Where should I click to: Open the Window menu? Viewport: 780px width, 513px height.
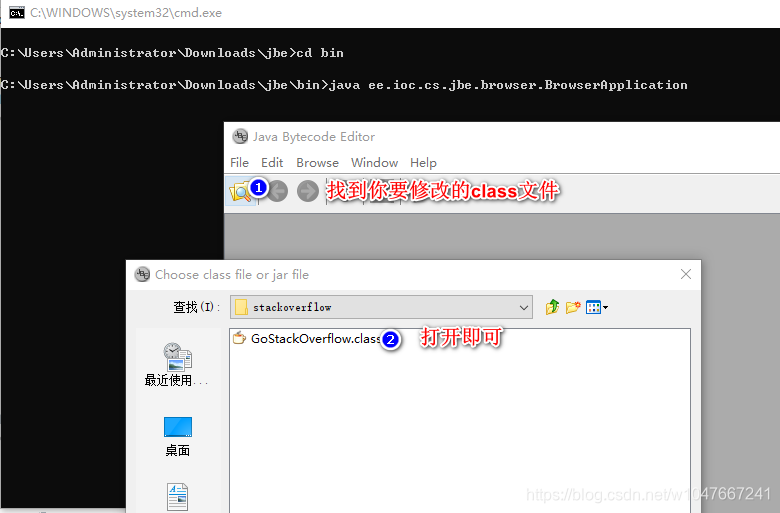375,163
